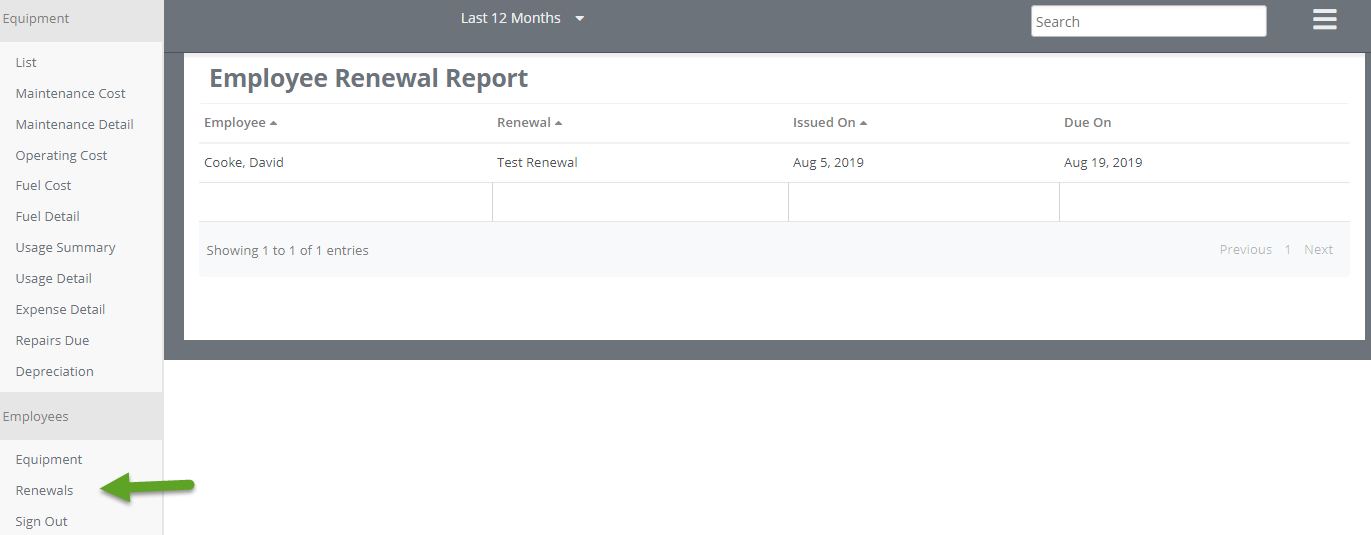Open the hamburger menu icon
This screenshot has height=535, width=1371.
[x=1325, y=20]
